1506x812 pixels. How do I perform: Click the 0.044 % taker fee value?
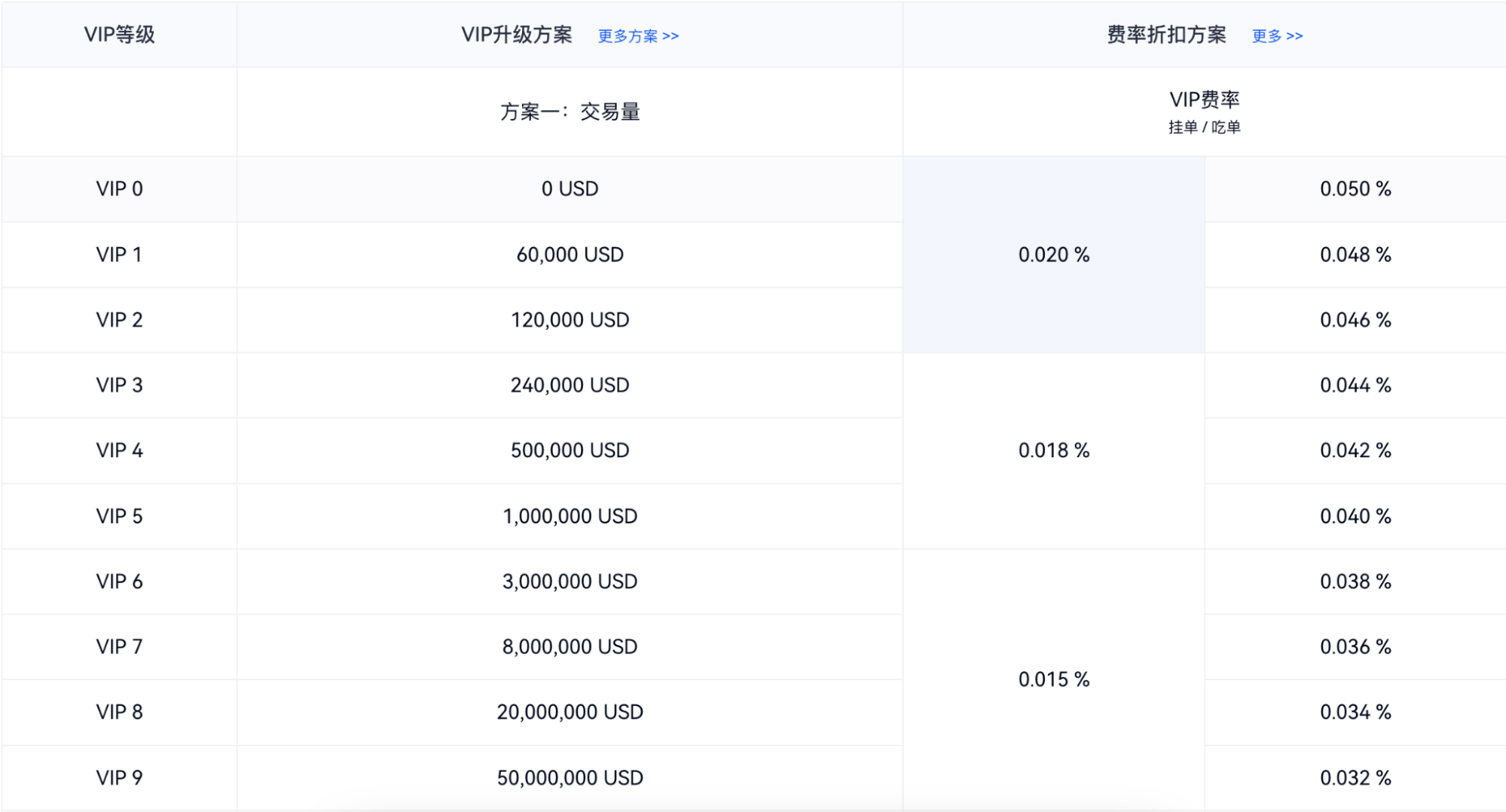click(x=1355, y=385)
